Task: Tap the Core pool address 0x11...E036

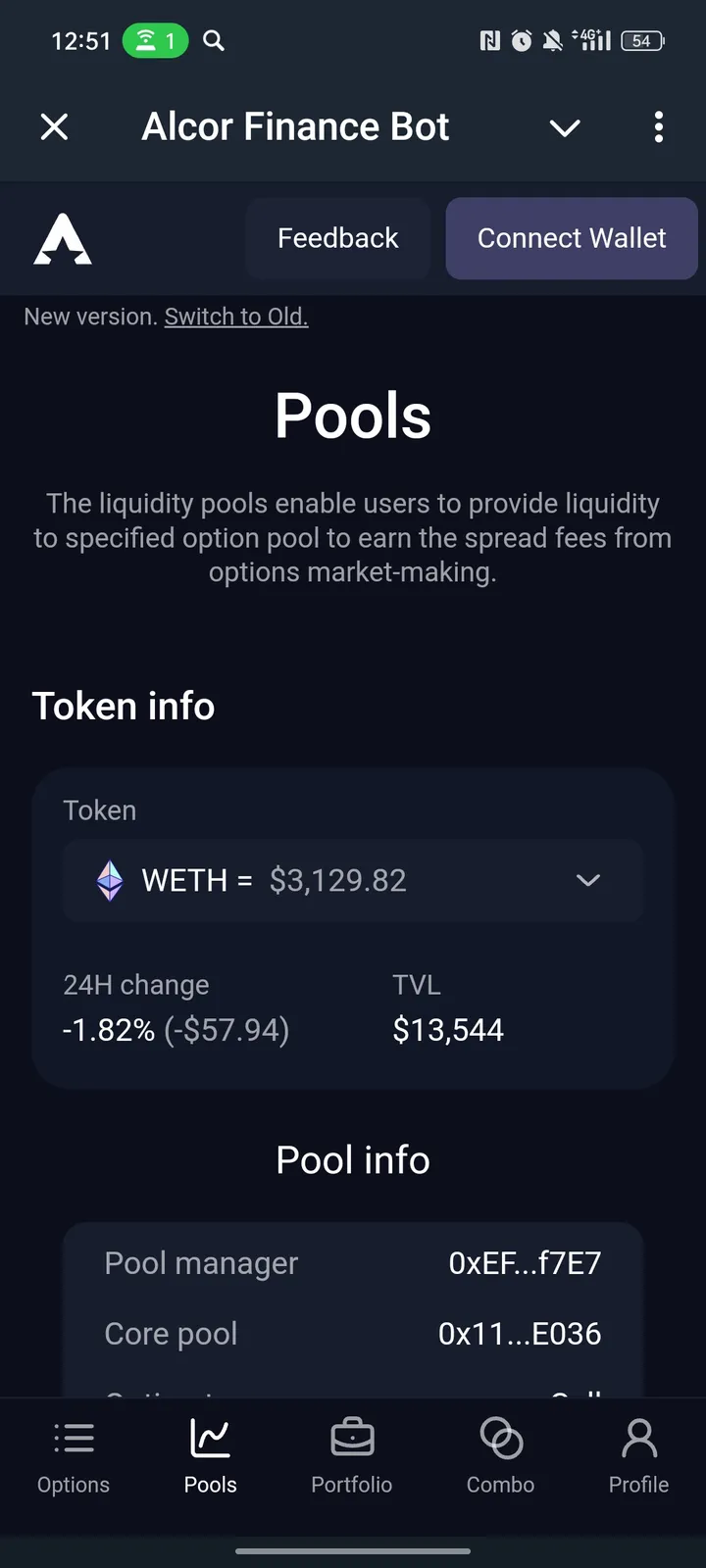Action: 520,1334
